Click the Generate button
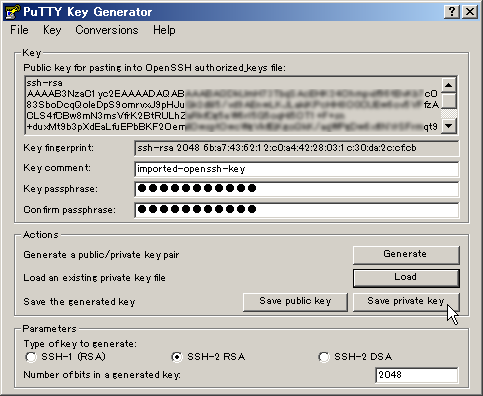The image size is (483, 396). coord(406,254)
